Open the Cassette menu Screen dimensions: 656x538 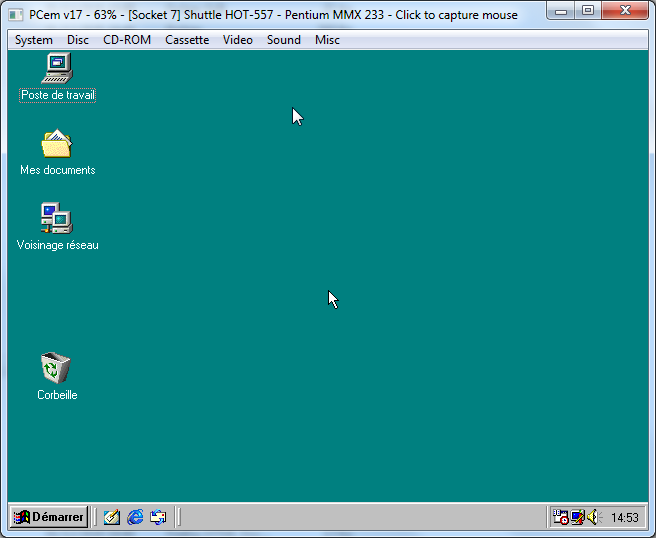click(x=187, y=40)
